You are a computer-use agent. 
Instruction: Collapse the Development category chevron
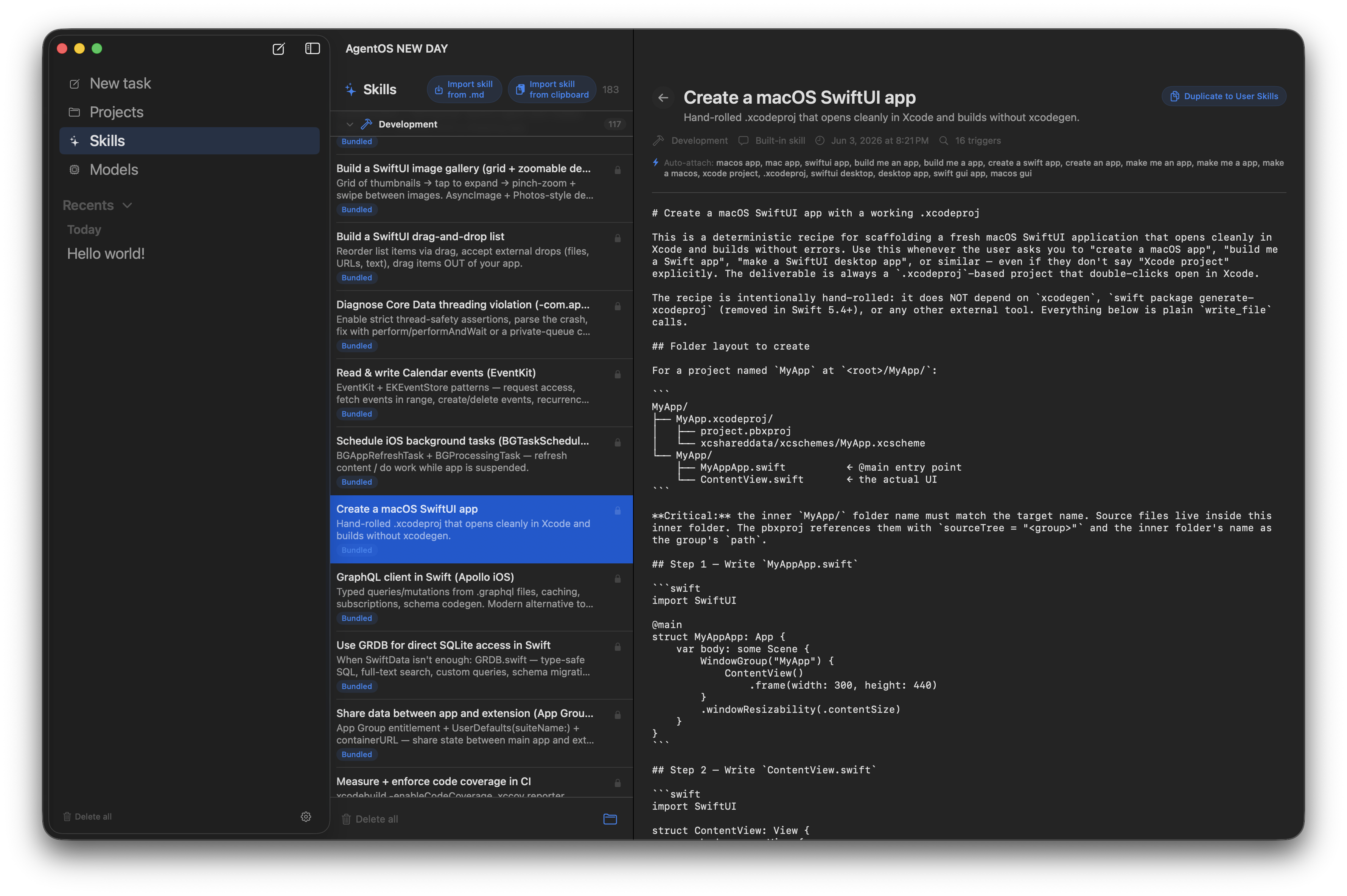pos(350,124)
